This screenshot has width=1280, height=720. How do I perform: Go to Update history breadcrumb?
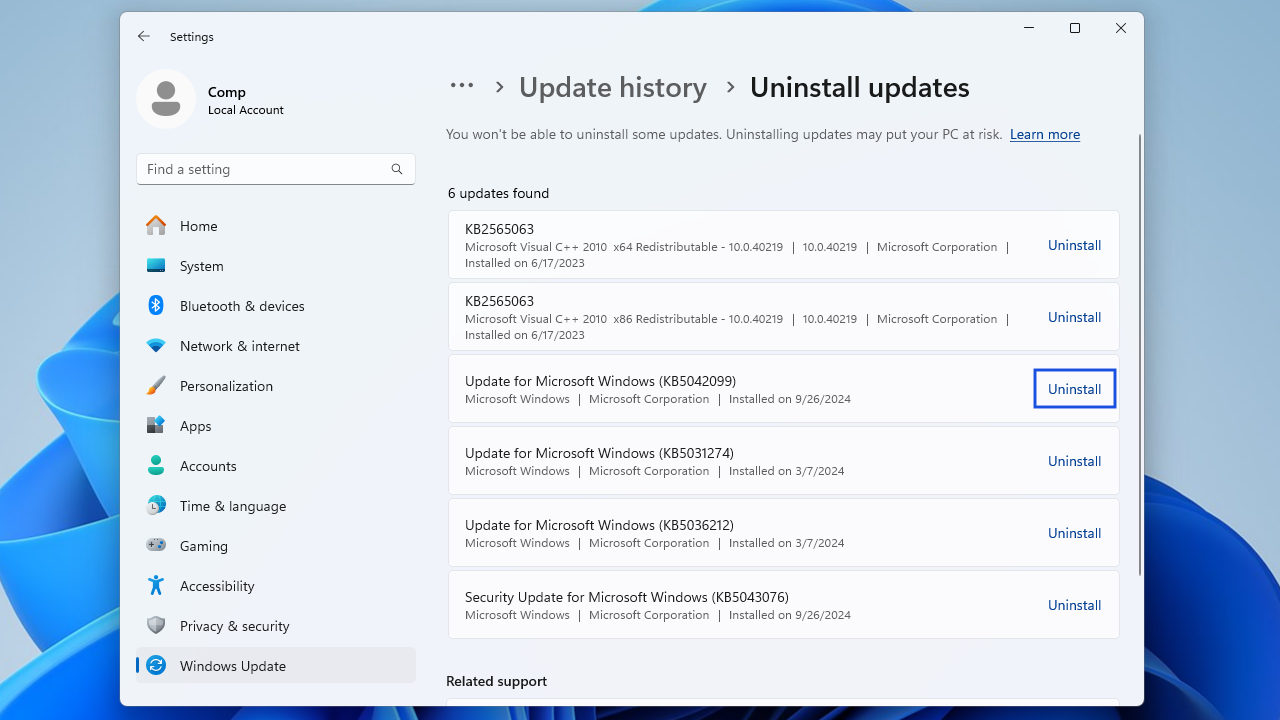point(613,88)
